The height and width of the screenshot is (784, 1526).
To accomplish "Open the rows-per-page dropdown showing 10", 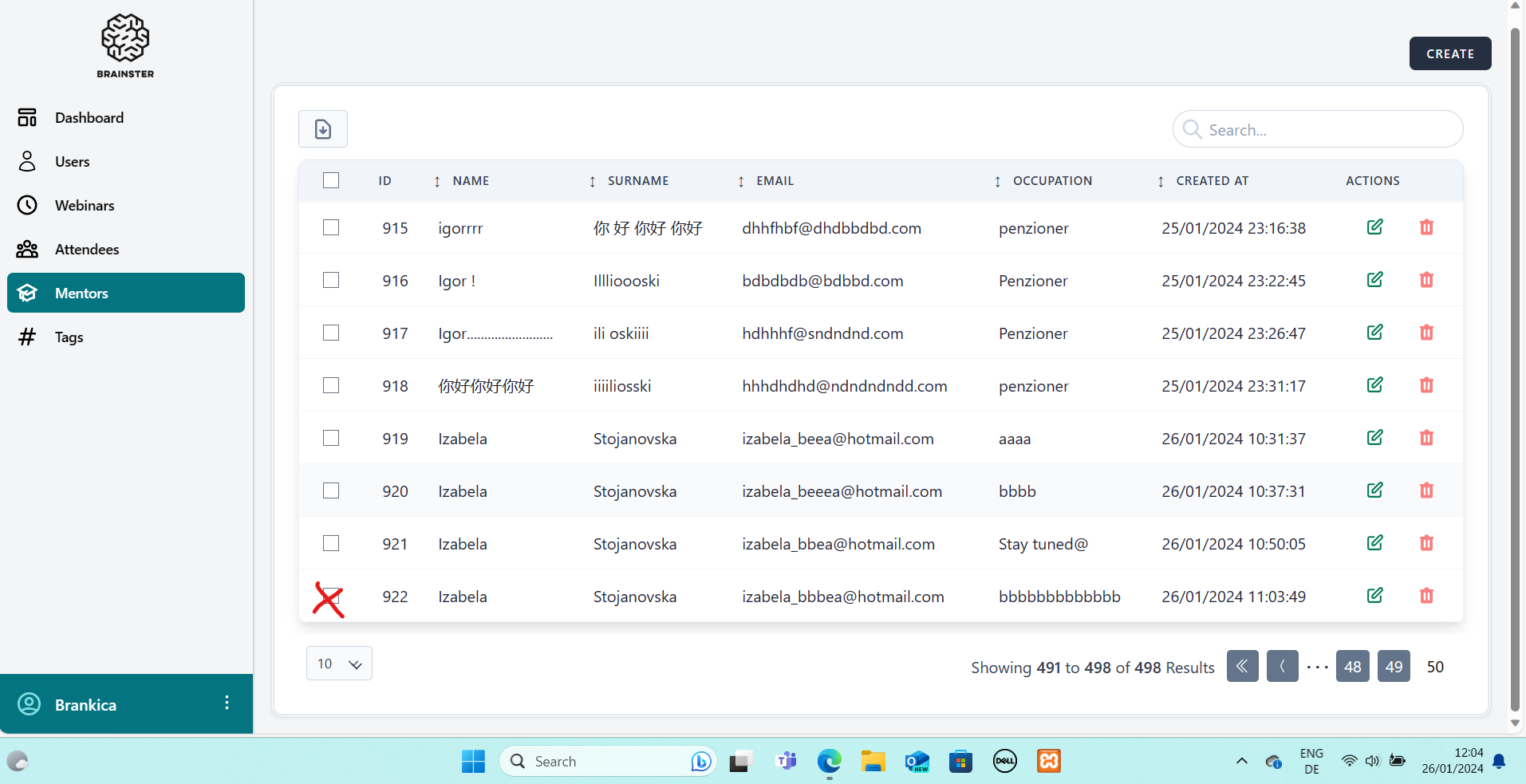I will (339, 664).
